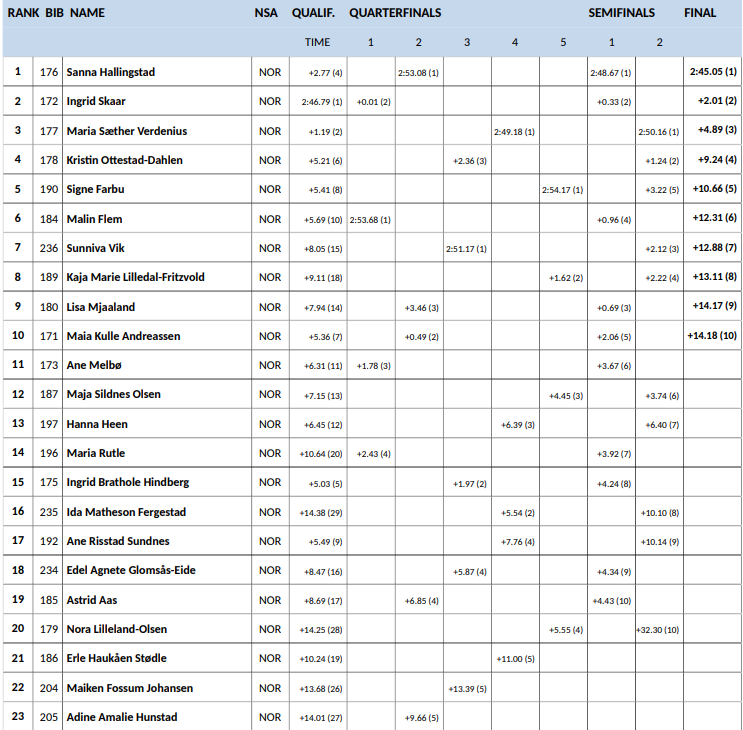
Task: Click the NAME column header
Action: point(88,13)
